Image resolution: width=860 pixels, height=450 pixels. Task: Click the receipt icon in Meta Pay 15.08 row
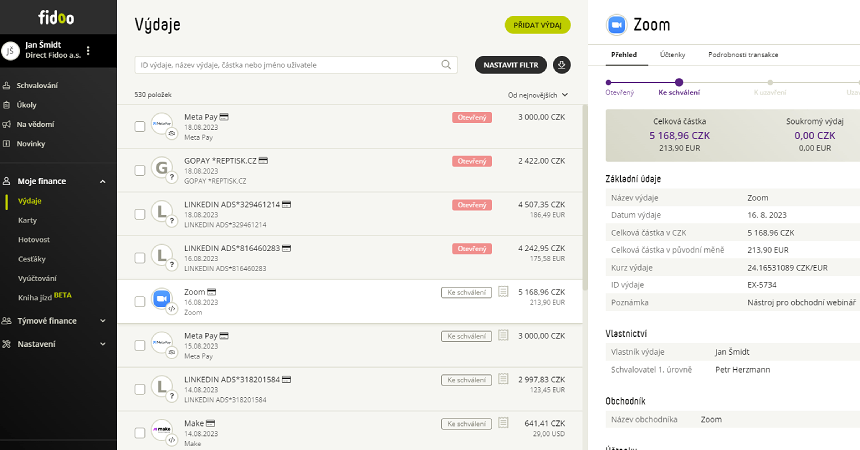click(x=503, y=335)
